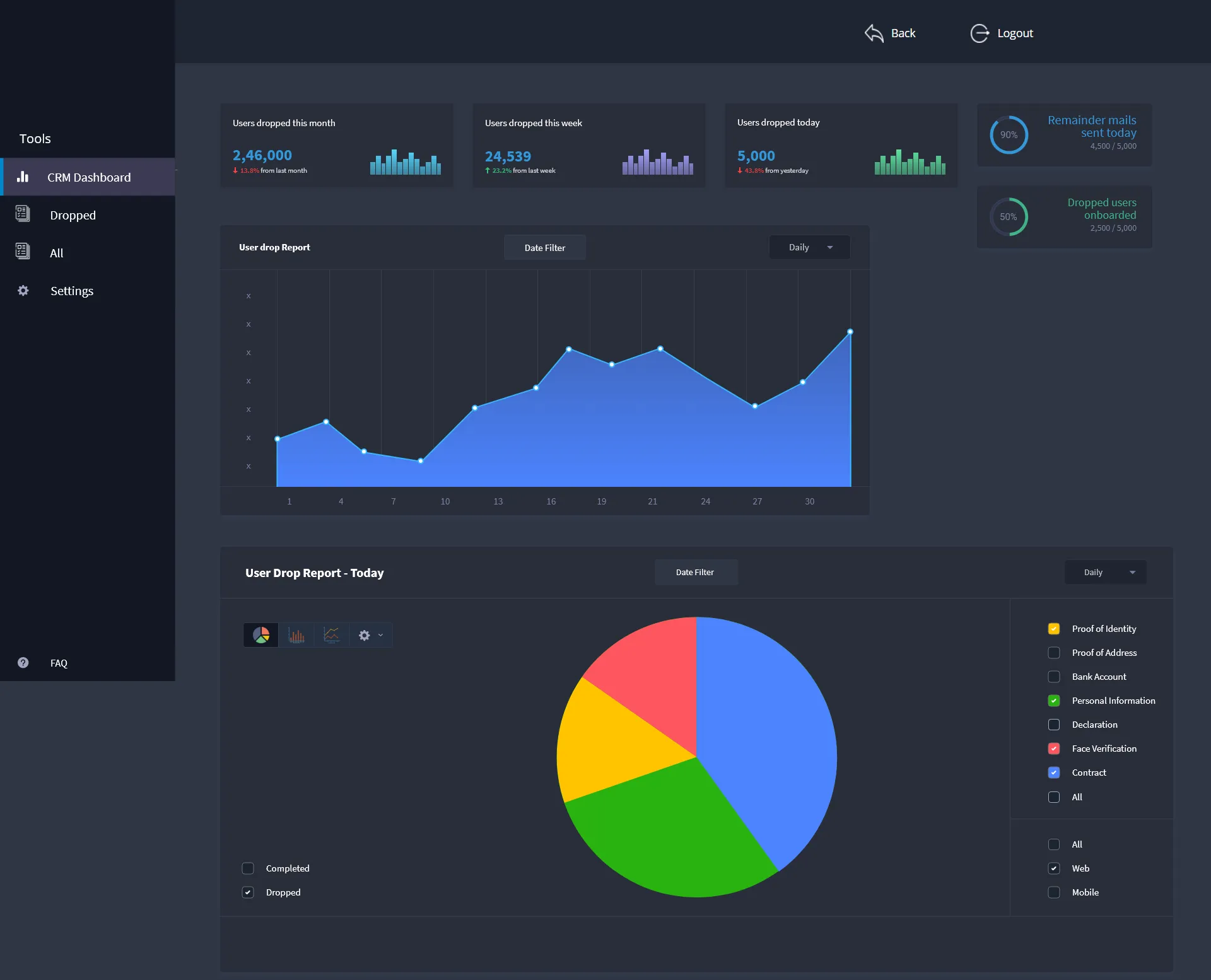1211x980 pixels.
Task: Click Date Filter button in User drop Report
Action: [545, 248]
